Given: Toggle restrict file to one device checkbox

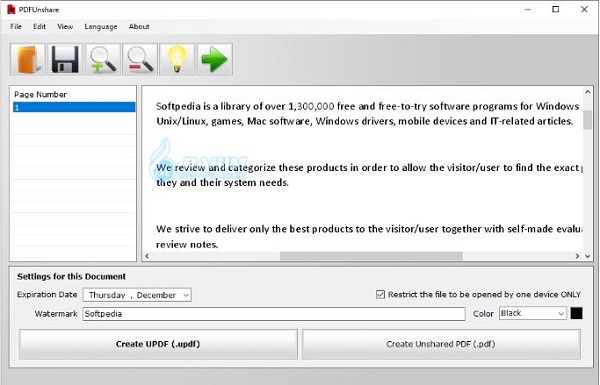Looking at the screenshot, I should click(380, 294).
